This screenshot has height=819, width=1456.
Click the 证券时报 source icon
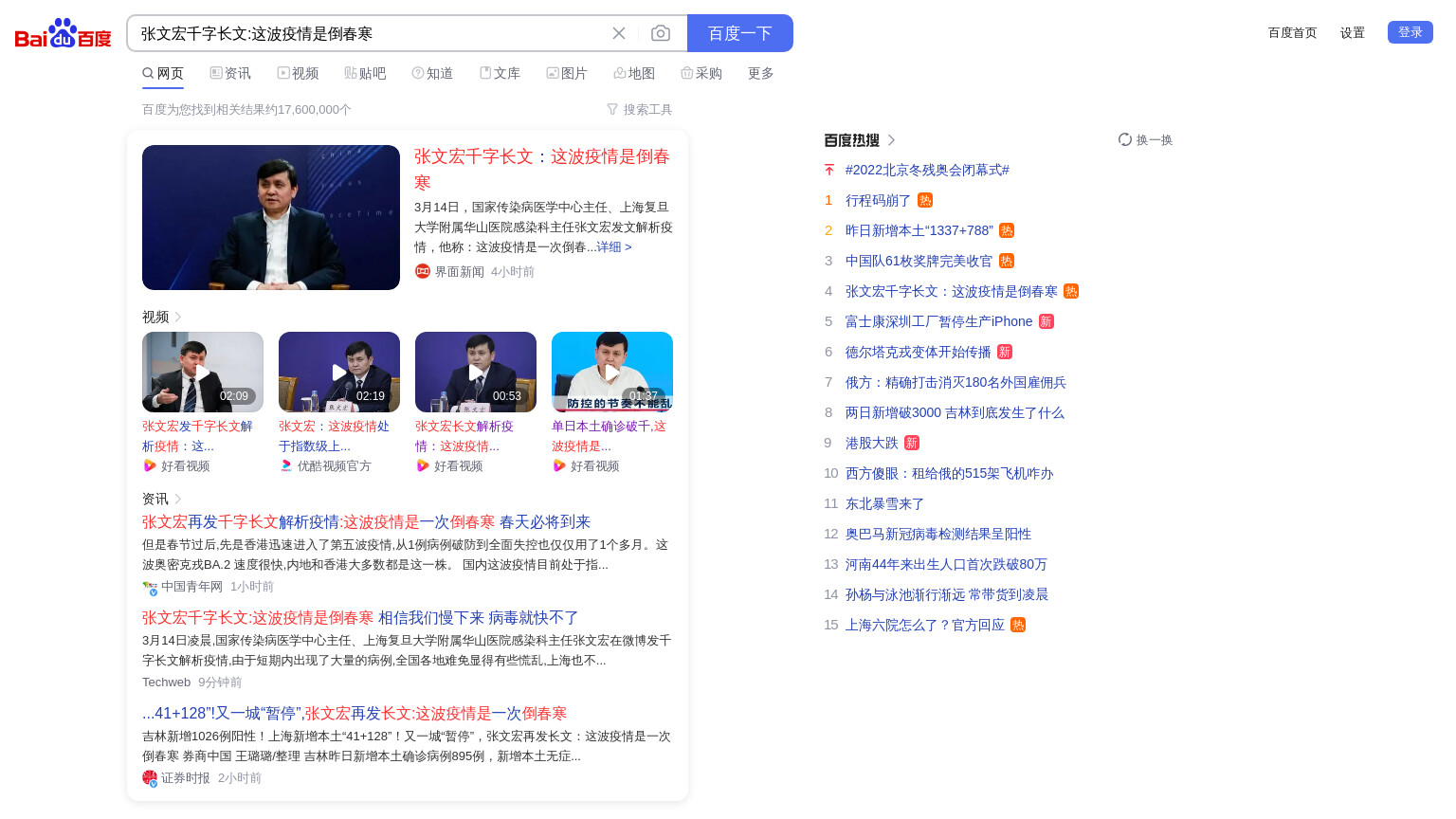pos(150,778)
